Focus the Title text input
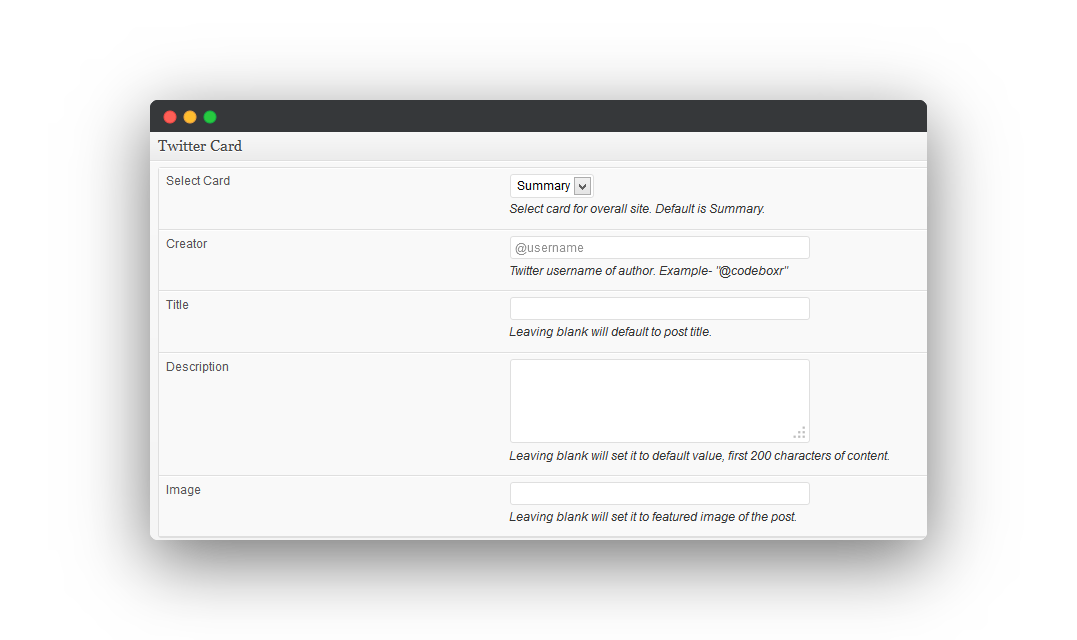Screen dimensions: 1077x640 [659, 308]
